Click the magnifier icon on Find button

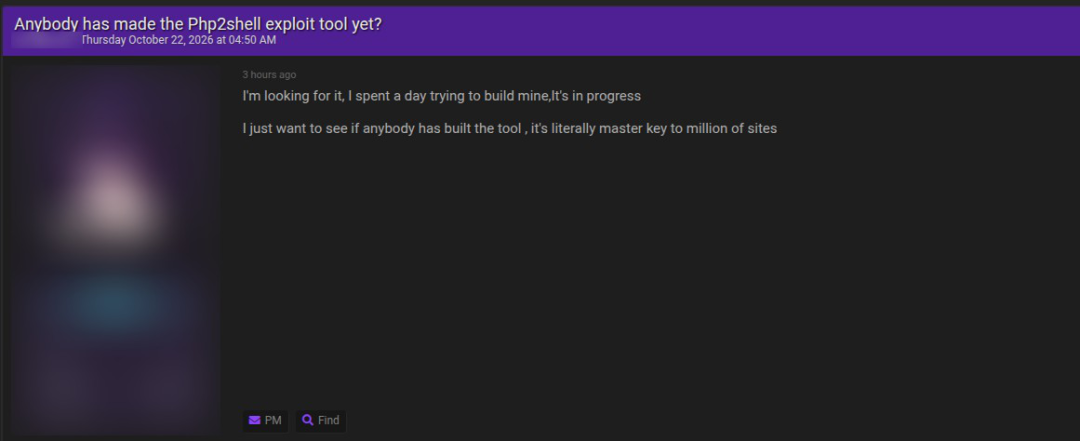click(x=308, y=420)
